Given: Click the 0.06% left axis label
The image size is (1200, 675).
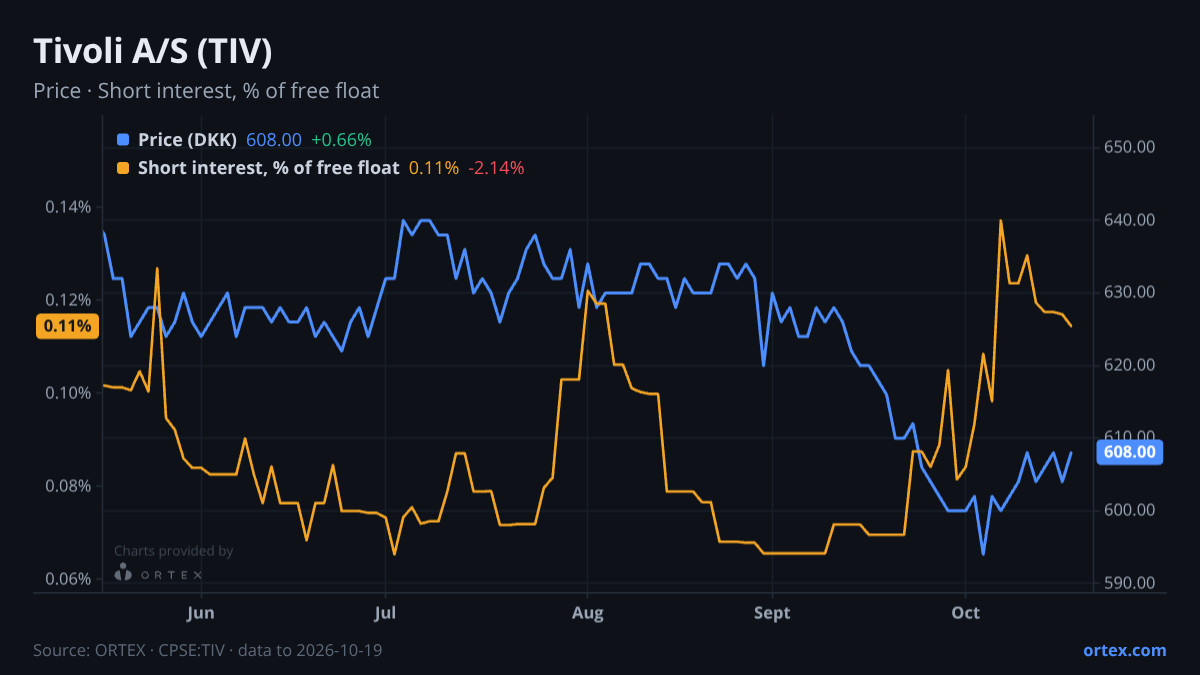Looking at the screenshot, I should [68, 579].
